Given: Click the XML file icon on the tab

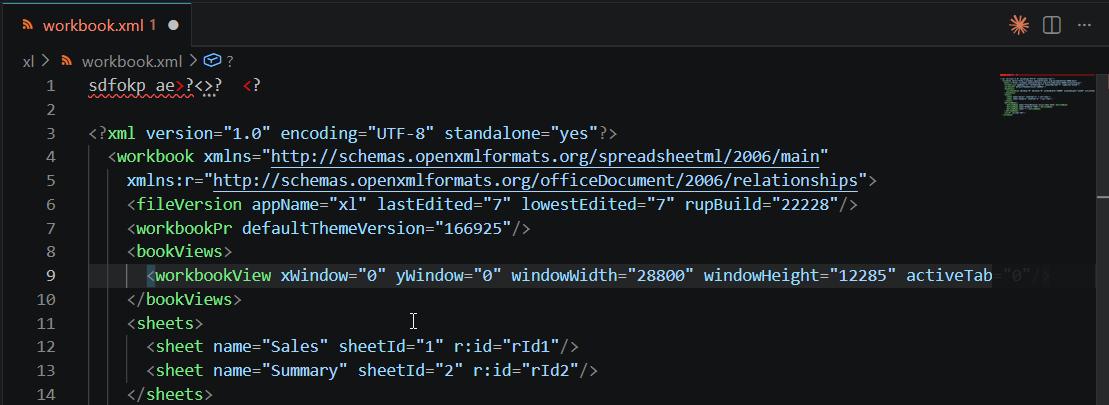Looking at the screenshot, I should point(28,25).
